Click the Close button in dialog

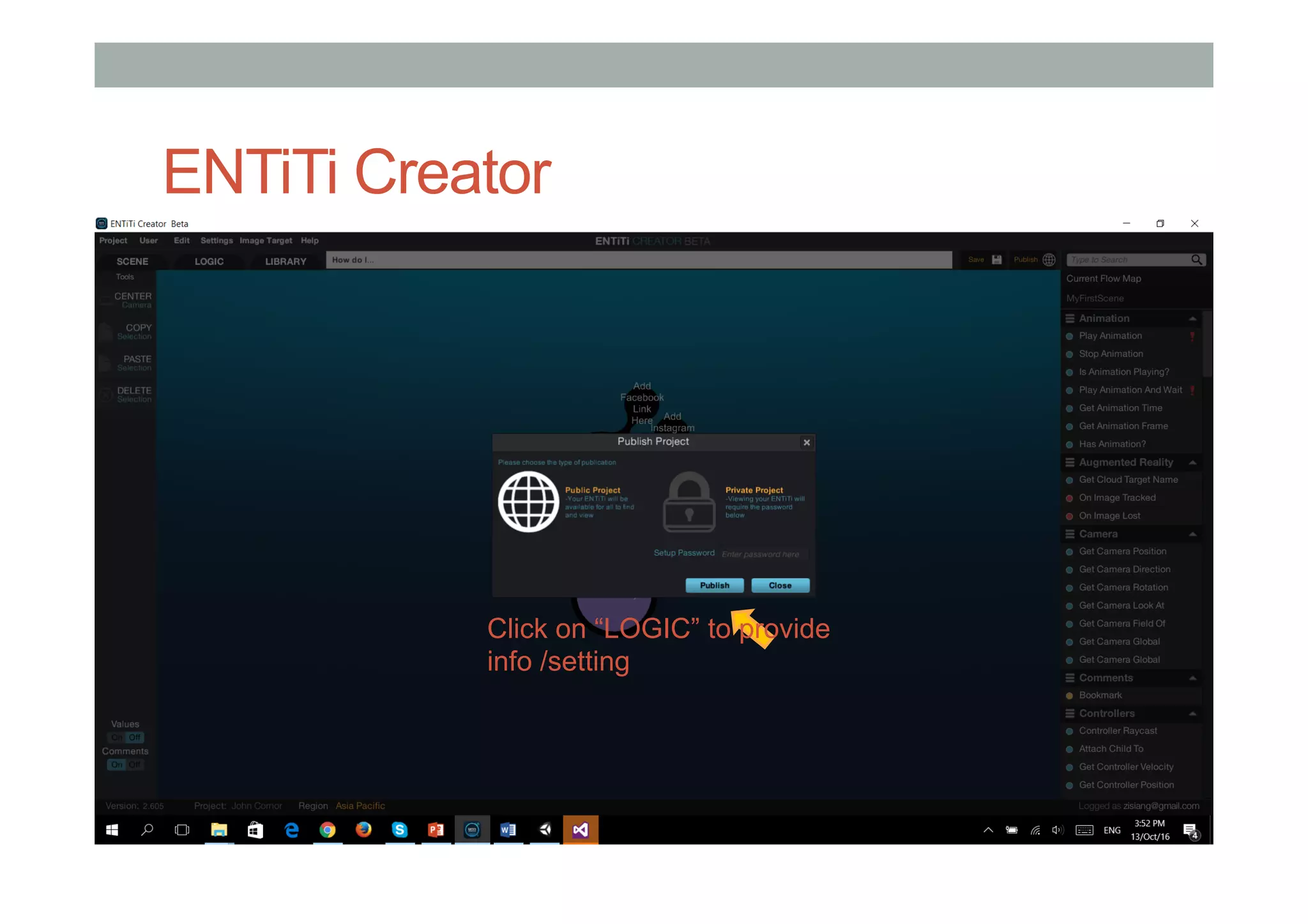(x=780, y=586)
